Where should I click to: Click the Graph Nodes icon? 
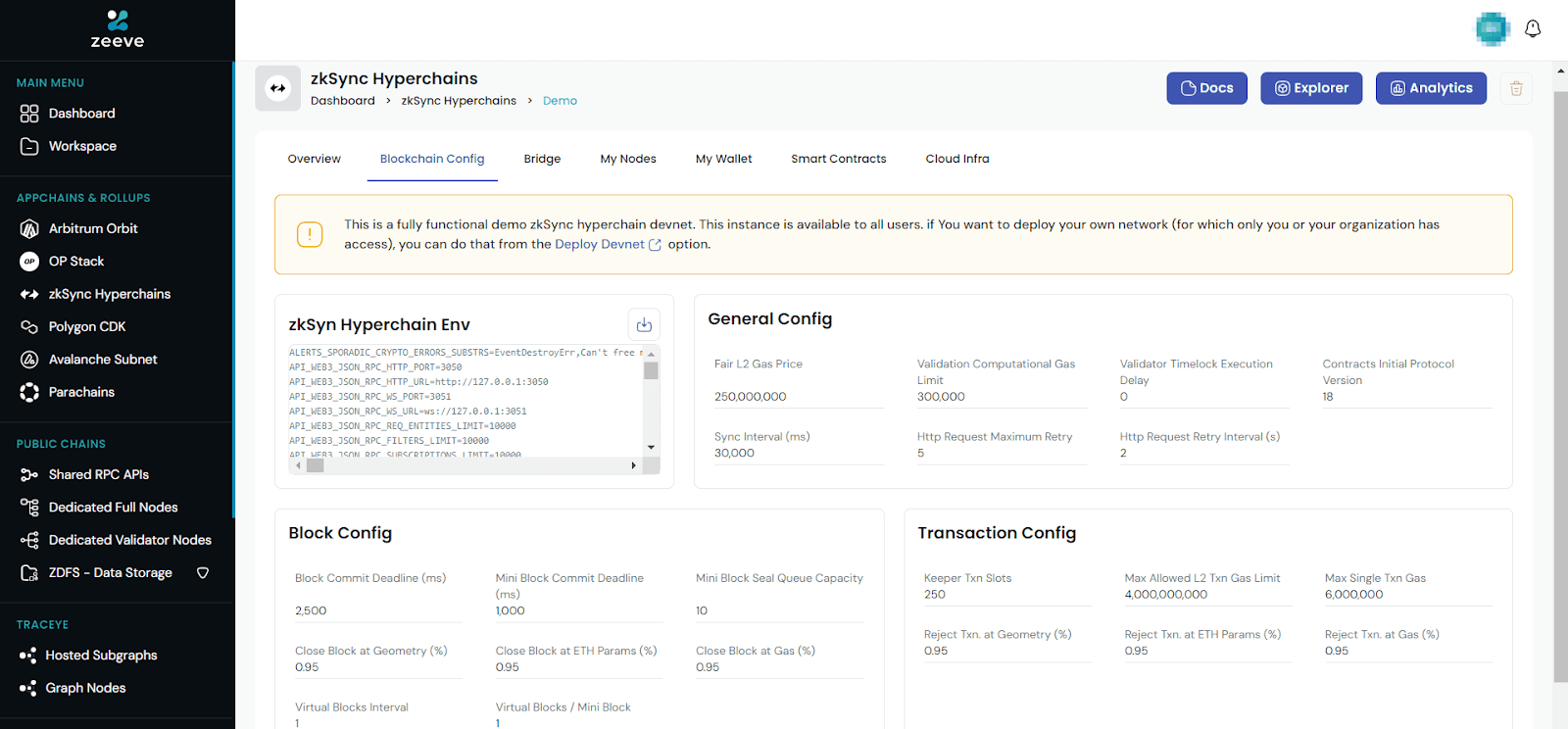pos(27,689)
